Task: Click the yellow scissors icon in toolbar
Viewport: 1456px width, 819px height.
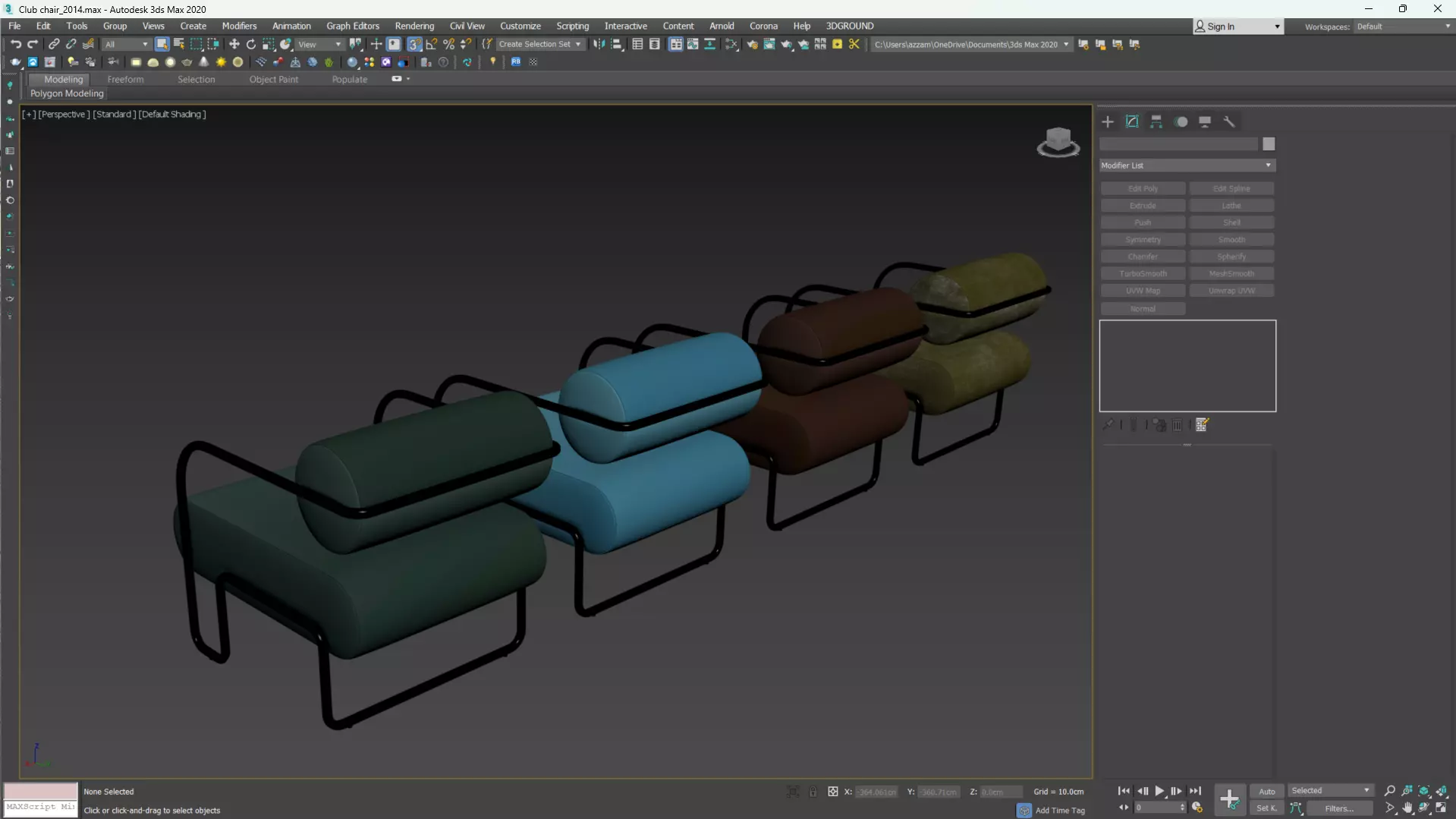Action: (x=854, y=44)
